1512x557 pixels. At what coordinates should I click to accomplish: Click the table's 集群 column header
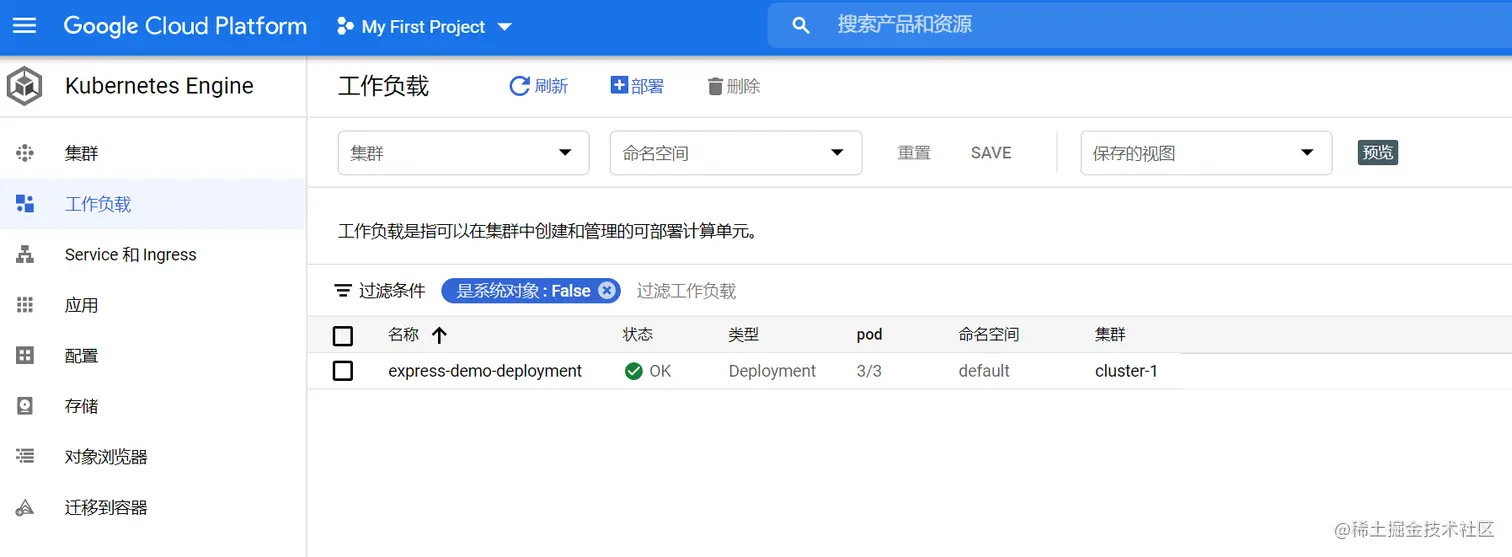[x=1110, y=335]
